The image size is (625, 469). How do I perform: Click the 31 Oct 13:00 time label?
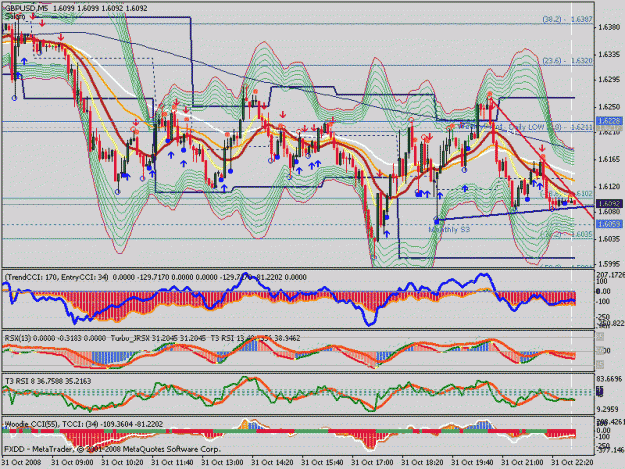point(222,463)
